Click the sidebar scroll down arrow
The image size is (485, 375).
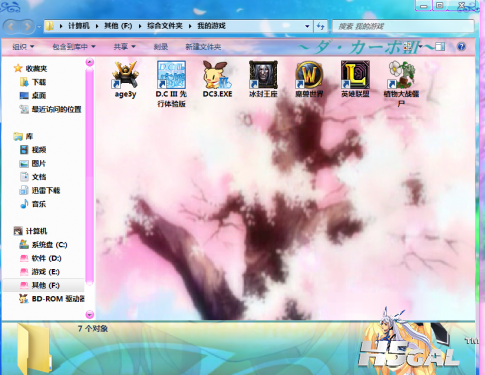point(90,314)
